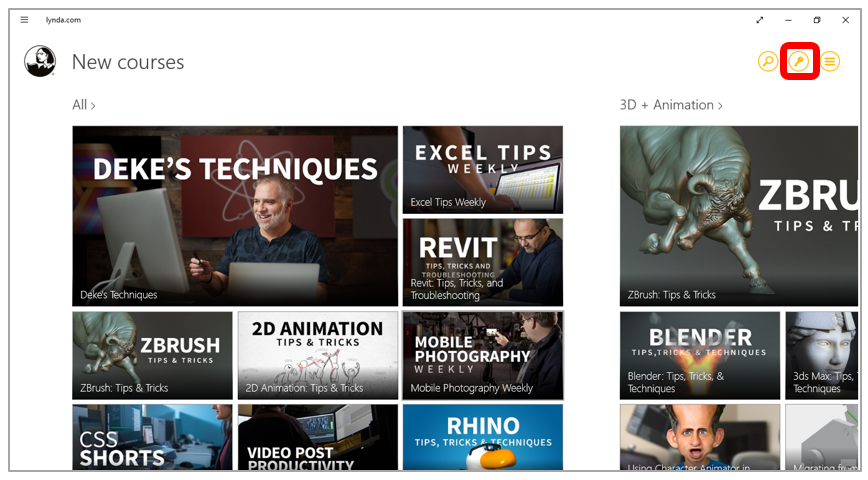Restore down the lynda.com window
This screenshot has height=480, width=868.
click(817, 20)
